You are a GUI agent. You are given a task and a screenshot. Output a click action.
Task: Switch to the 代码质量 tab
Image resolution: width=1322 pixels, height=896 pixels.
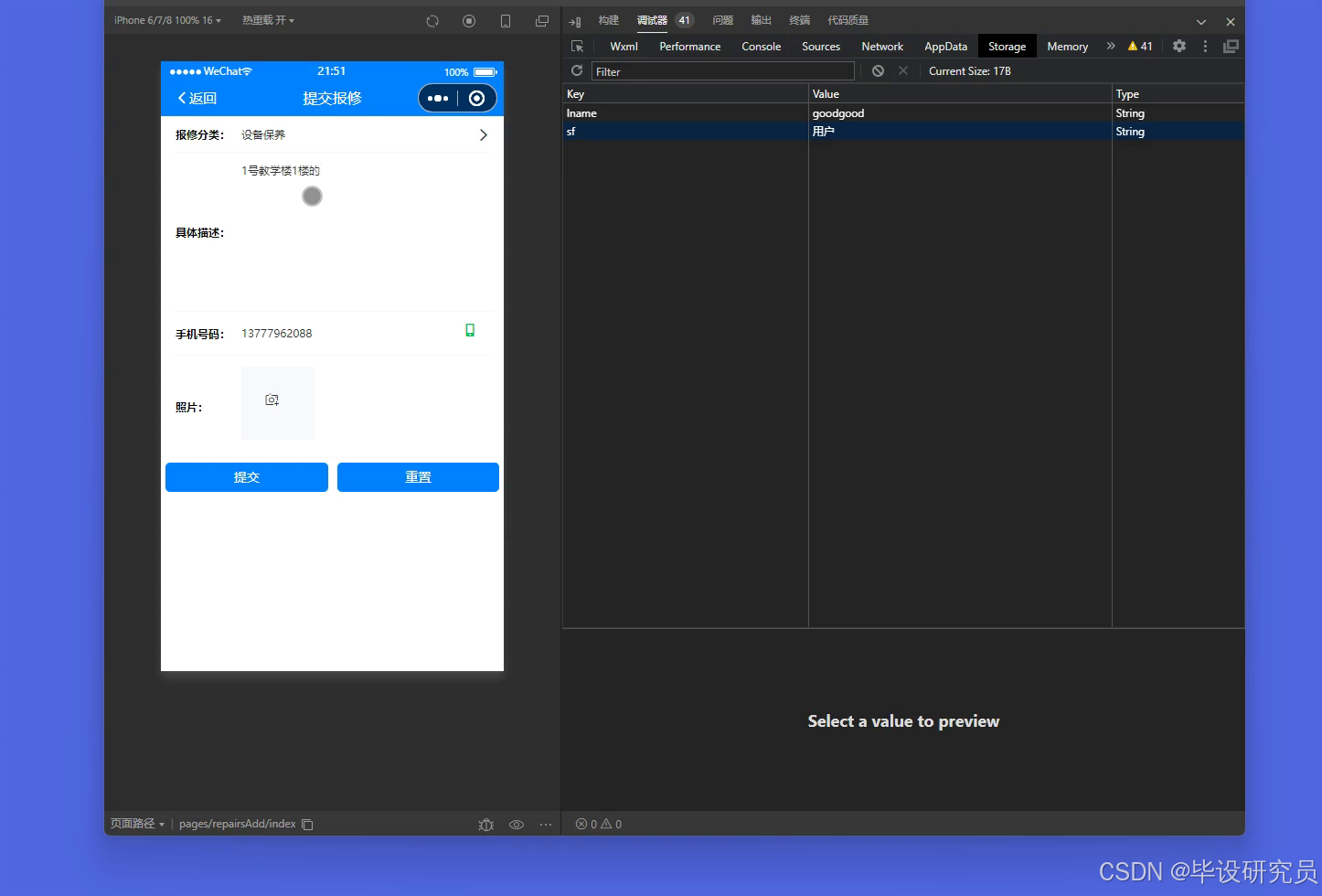click(848, 20)
